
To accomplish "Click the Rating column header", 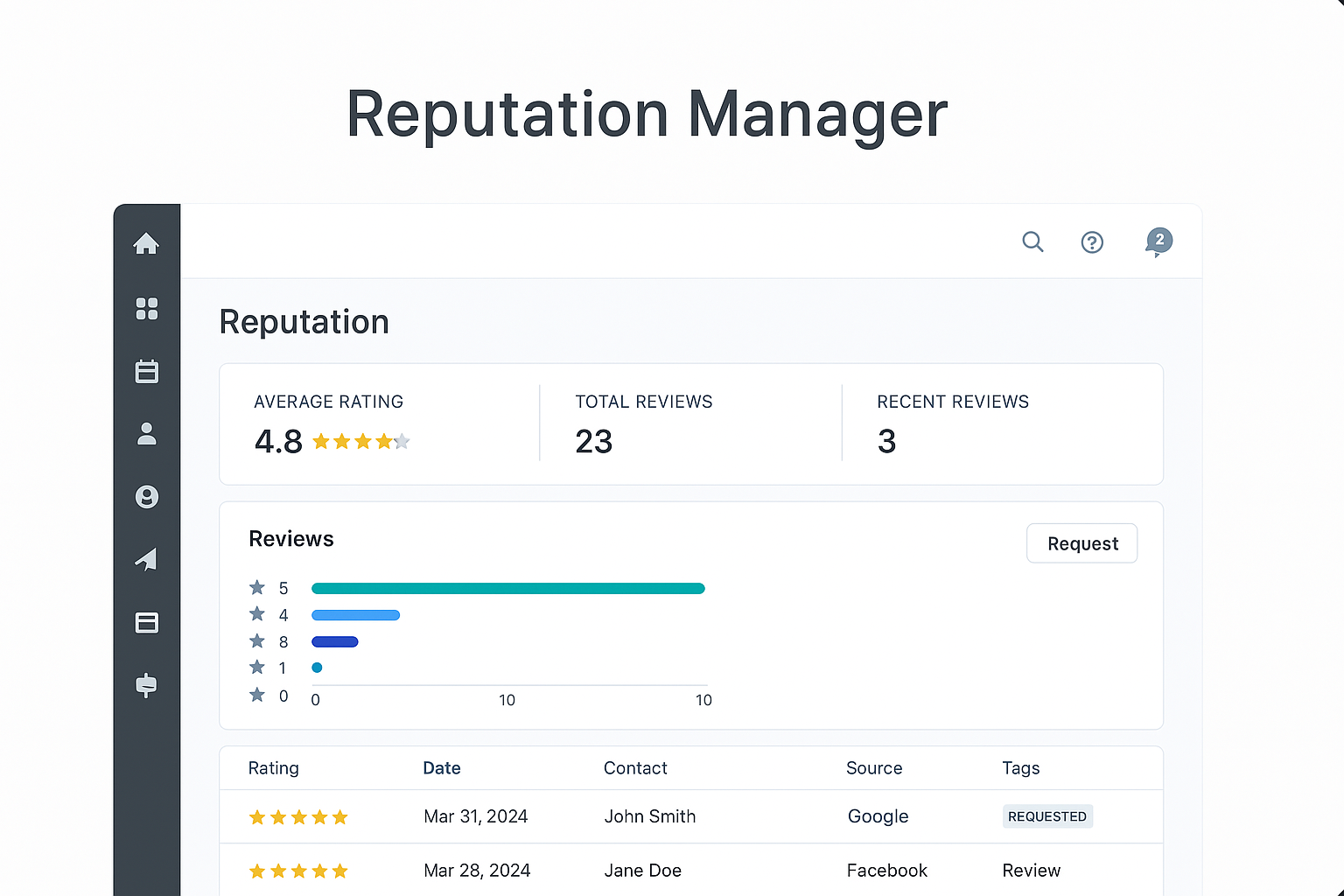I will pyautogui.click(x=274, y=768).
